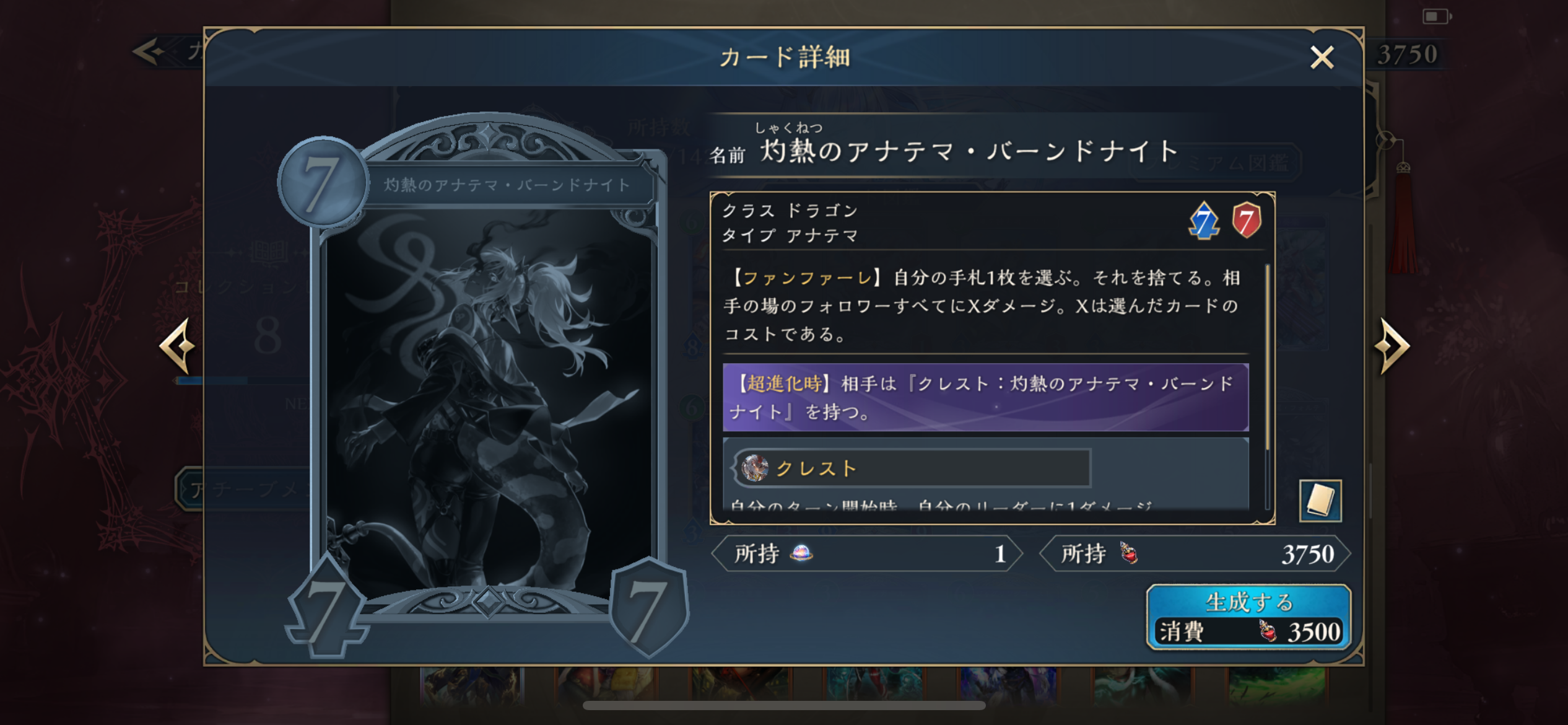
Task: Click the 生成する create button
Action: [x=1248, y=617]
